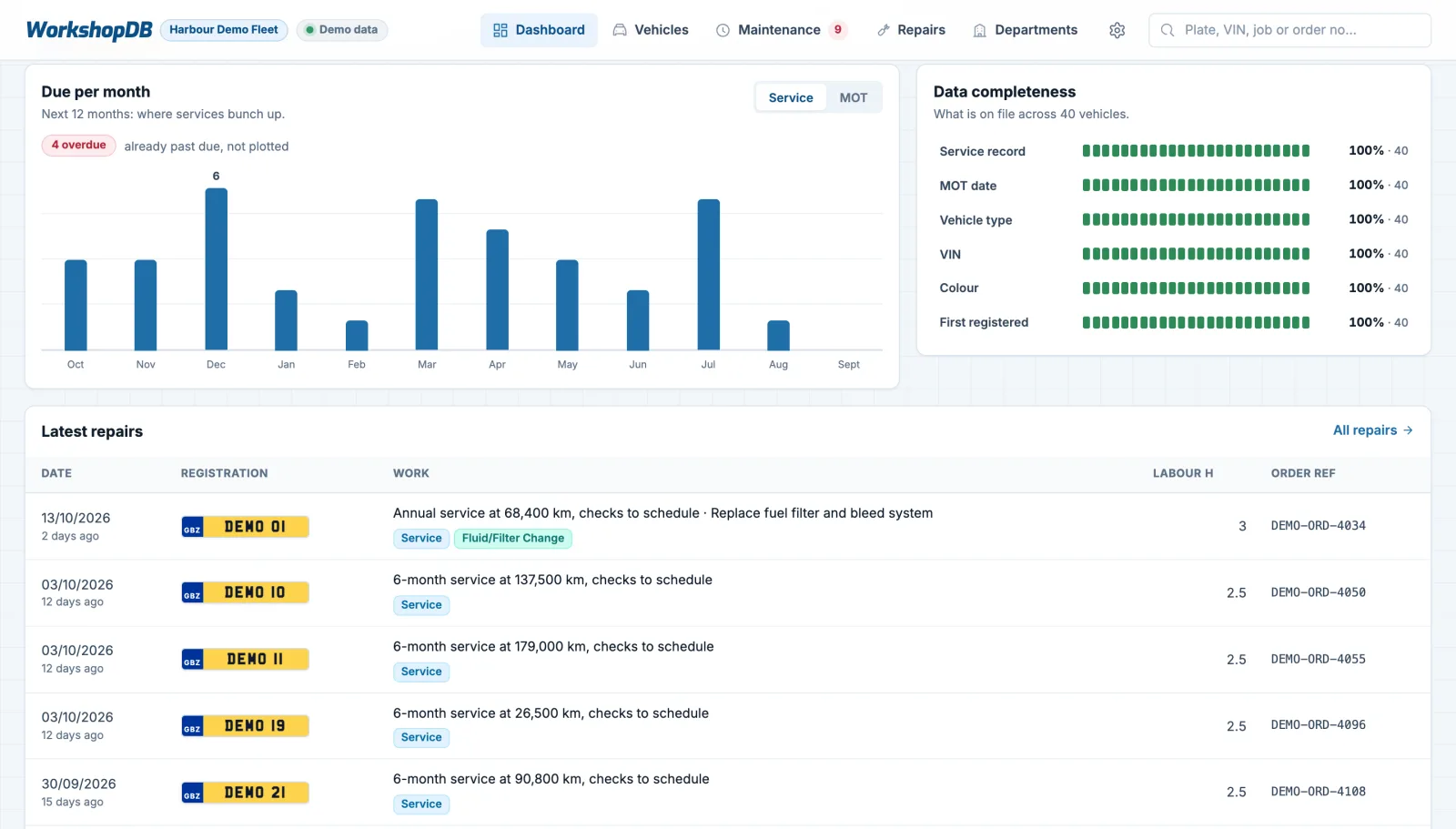
Task: Click the 4 overdue badge
Action: (78, 146)
